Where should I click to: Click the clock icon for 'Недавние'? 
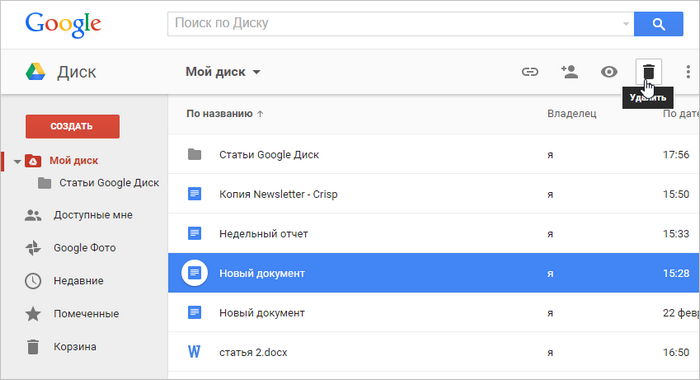pos(33,281)
